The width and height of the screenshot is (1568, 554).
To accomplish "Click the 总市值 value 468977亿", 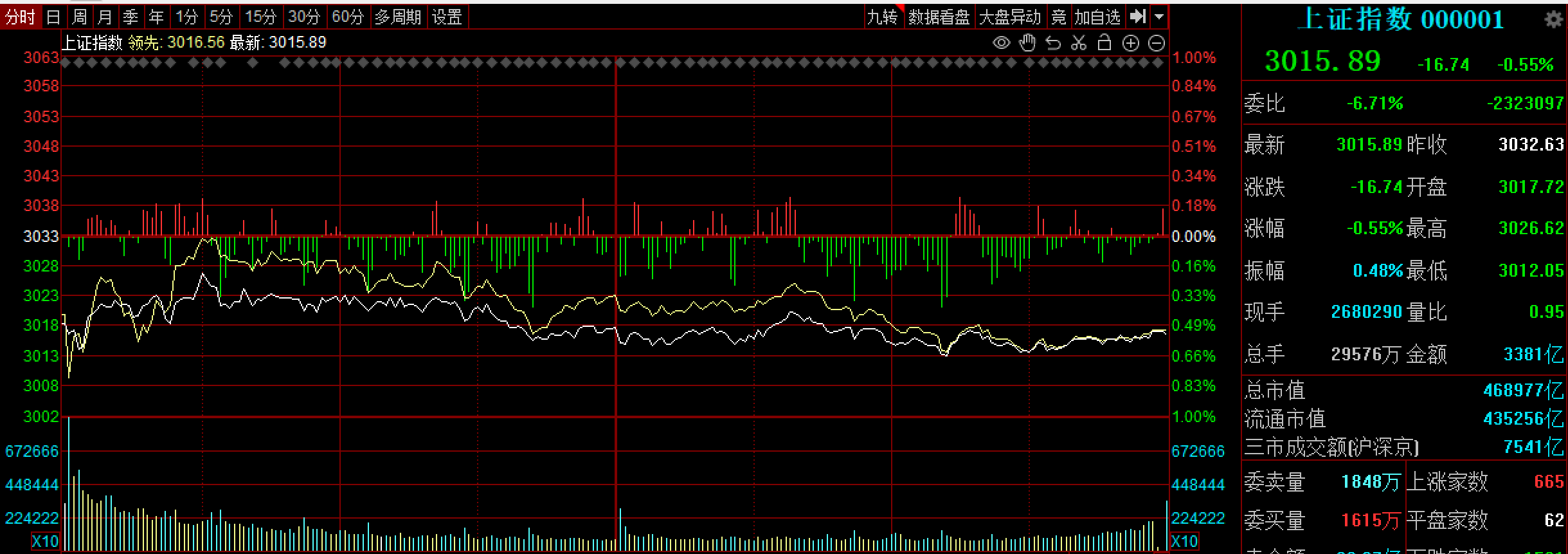I will pos(1524,390).
